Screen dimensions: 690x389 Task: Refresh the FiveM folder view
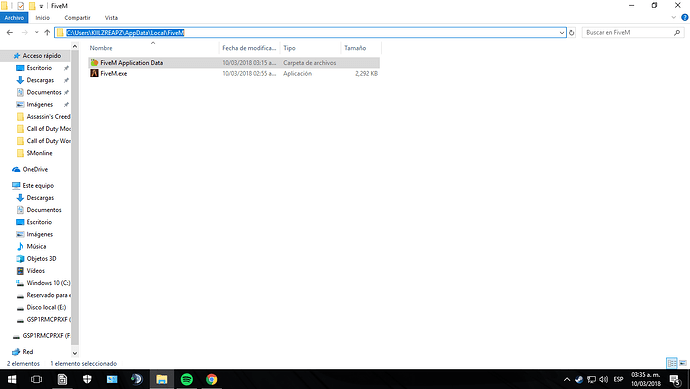pos(572,33)
